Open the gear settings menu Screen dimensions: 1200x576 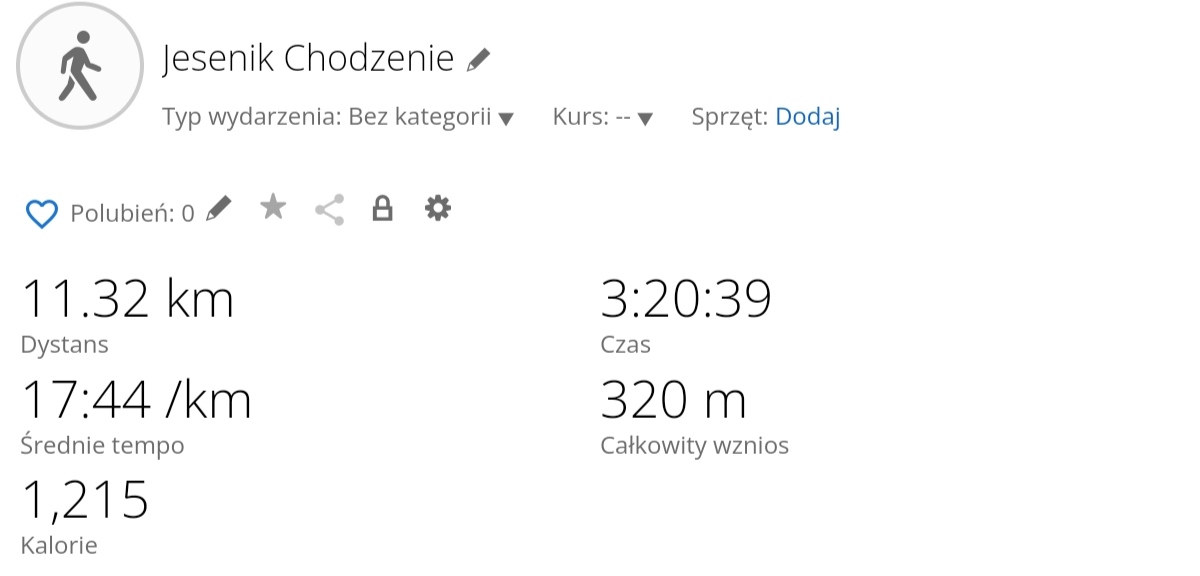click(438, 208)
